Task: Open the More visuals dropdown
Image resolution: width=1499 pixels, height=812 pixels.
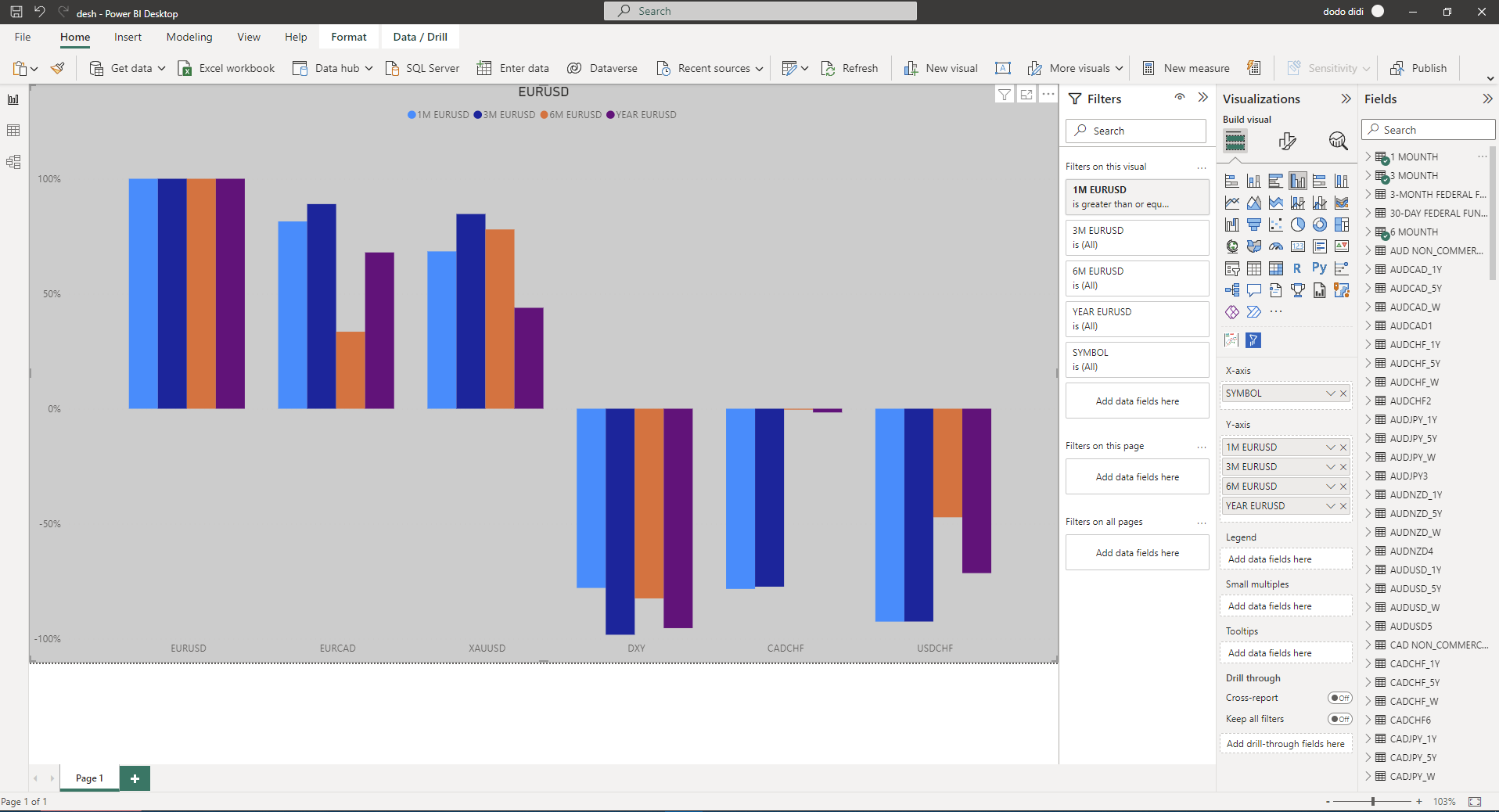Action: [1119, 68]
